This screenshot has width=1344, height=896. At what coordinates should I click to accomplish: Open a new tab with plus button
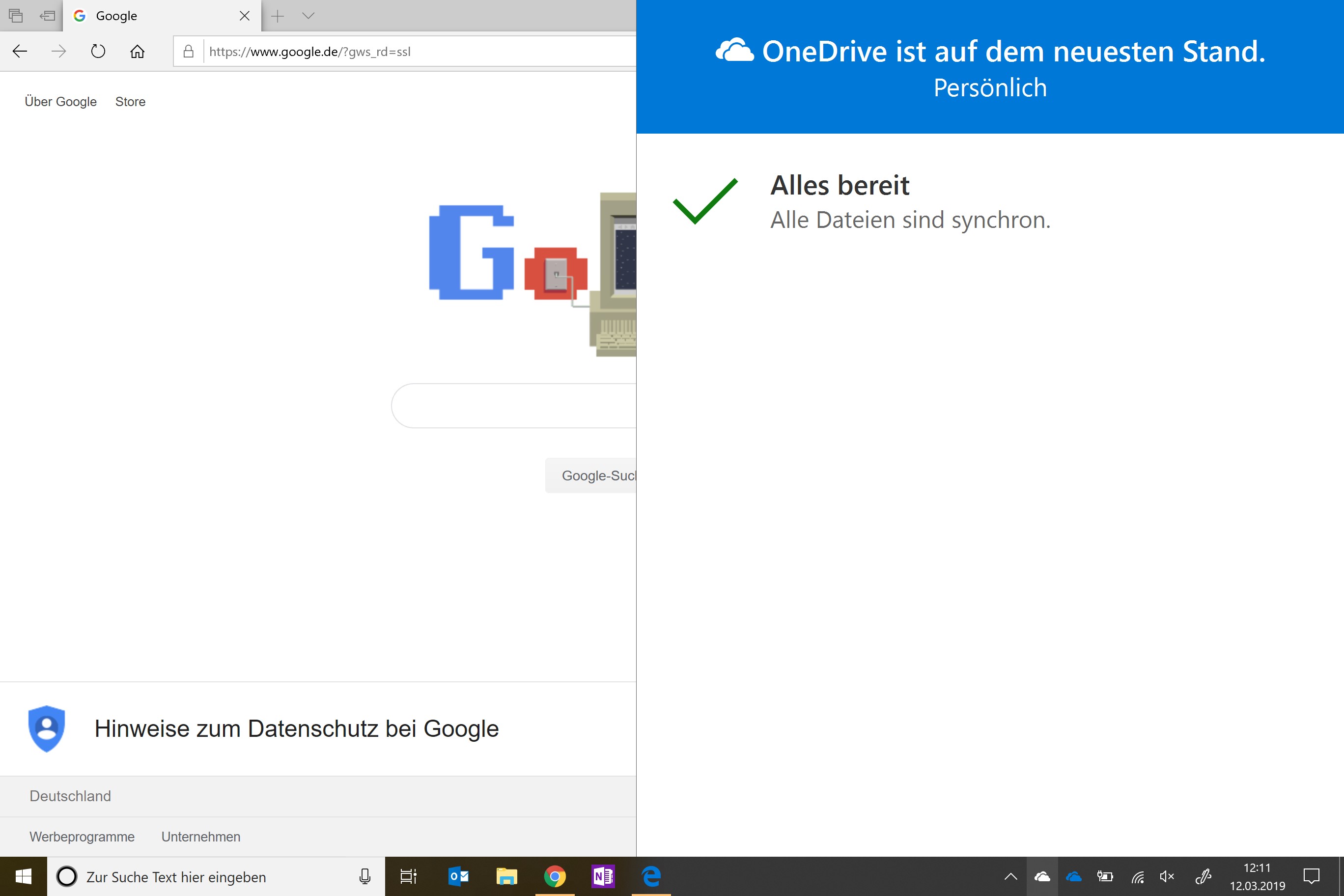(x=278, y=15)
